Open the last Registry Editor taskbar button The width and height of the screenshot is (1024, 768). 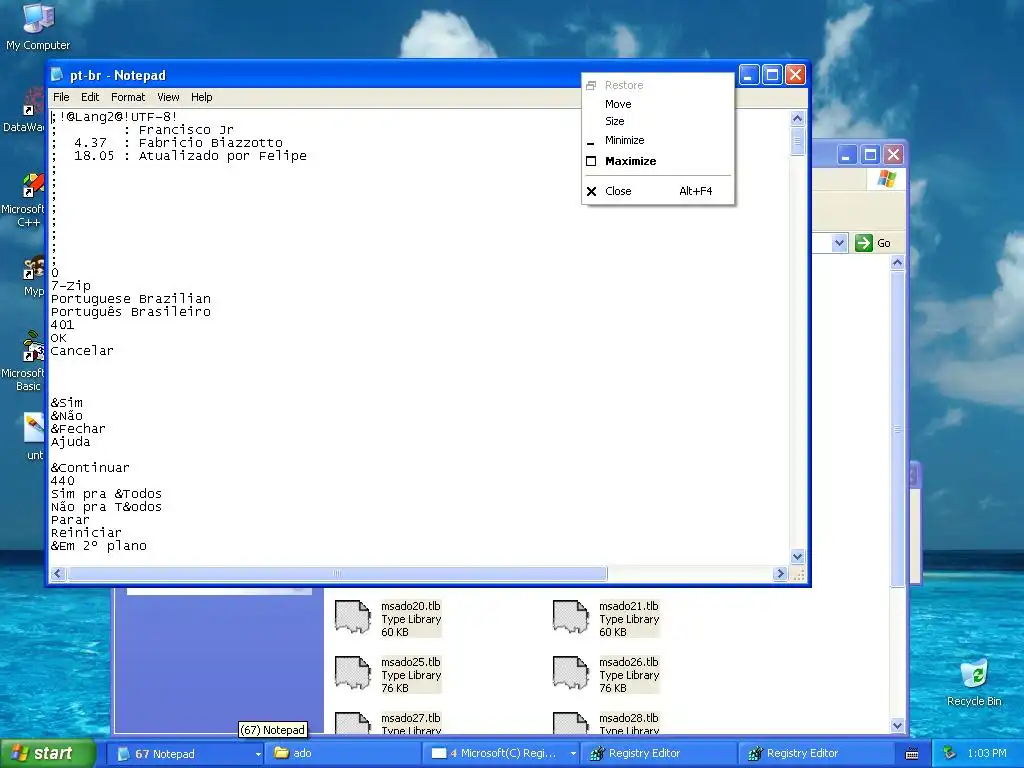point(816,754)
